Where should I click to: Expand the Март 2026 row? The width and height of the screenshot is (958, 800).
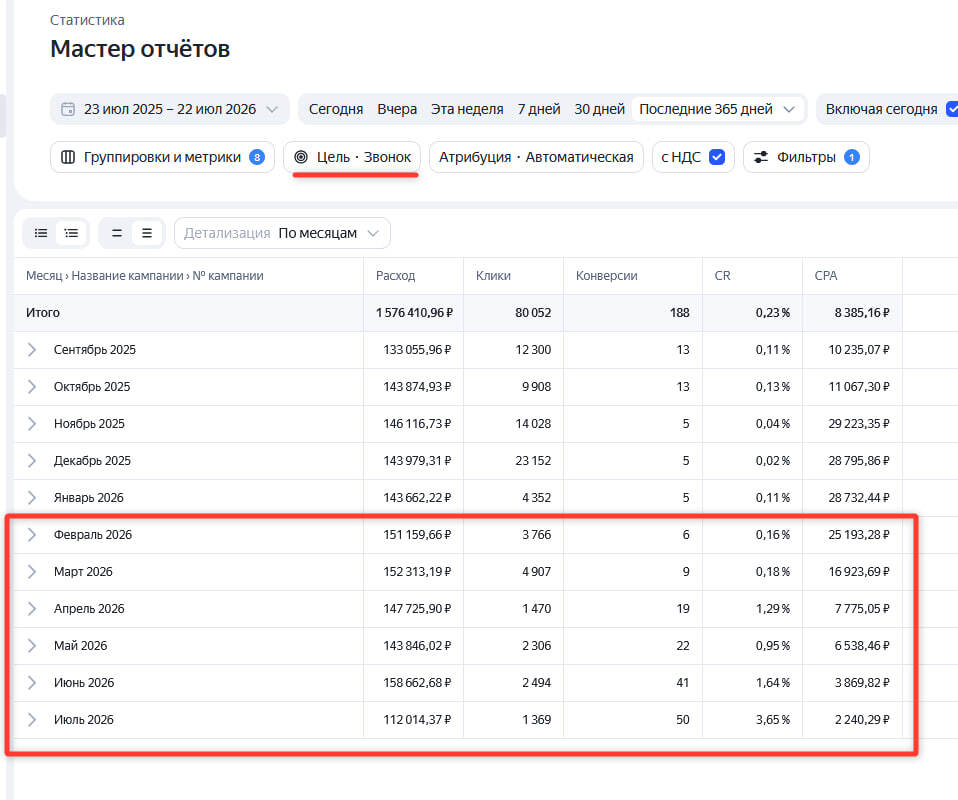pos(32,571)
